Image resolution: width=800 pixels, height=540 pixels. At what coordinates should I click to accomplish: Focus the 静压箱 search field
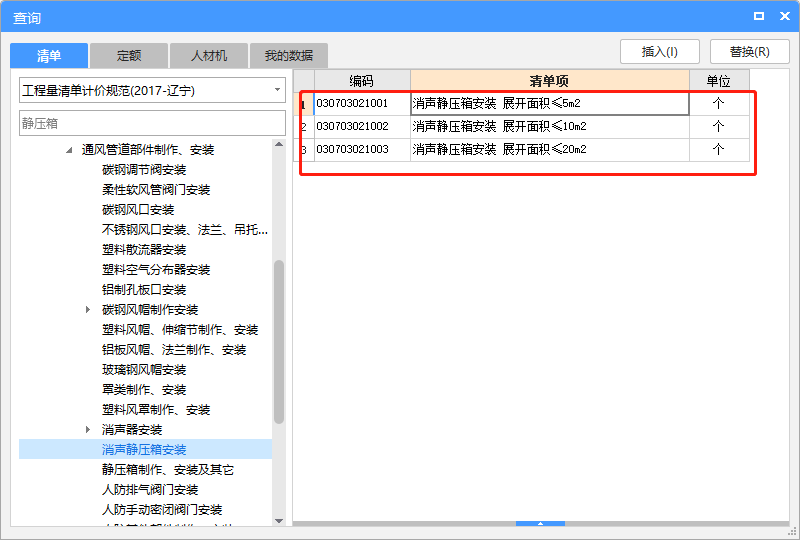(x=152, y=123)
